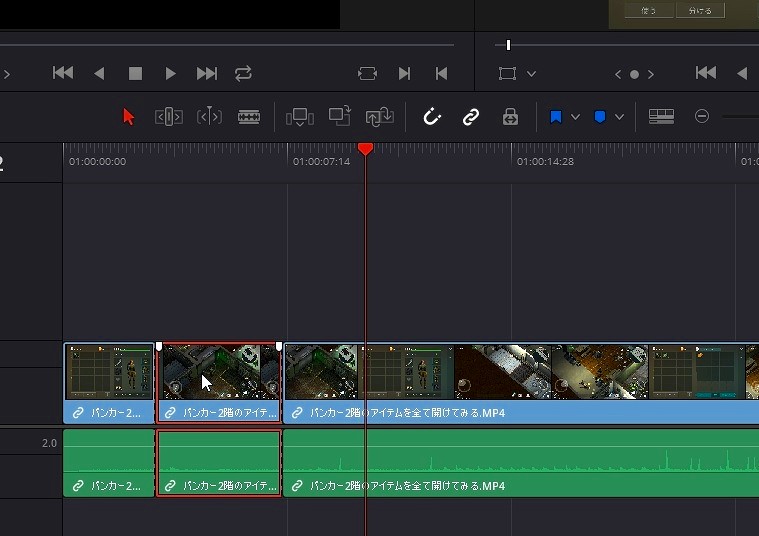Image resolution: width=759 pixels, height=536 pixels.
Task: Open the timeline view options icon
Action: click(x=661, y=117)
